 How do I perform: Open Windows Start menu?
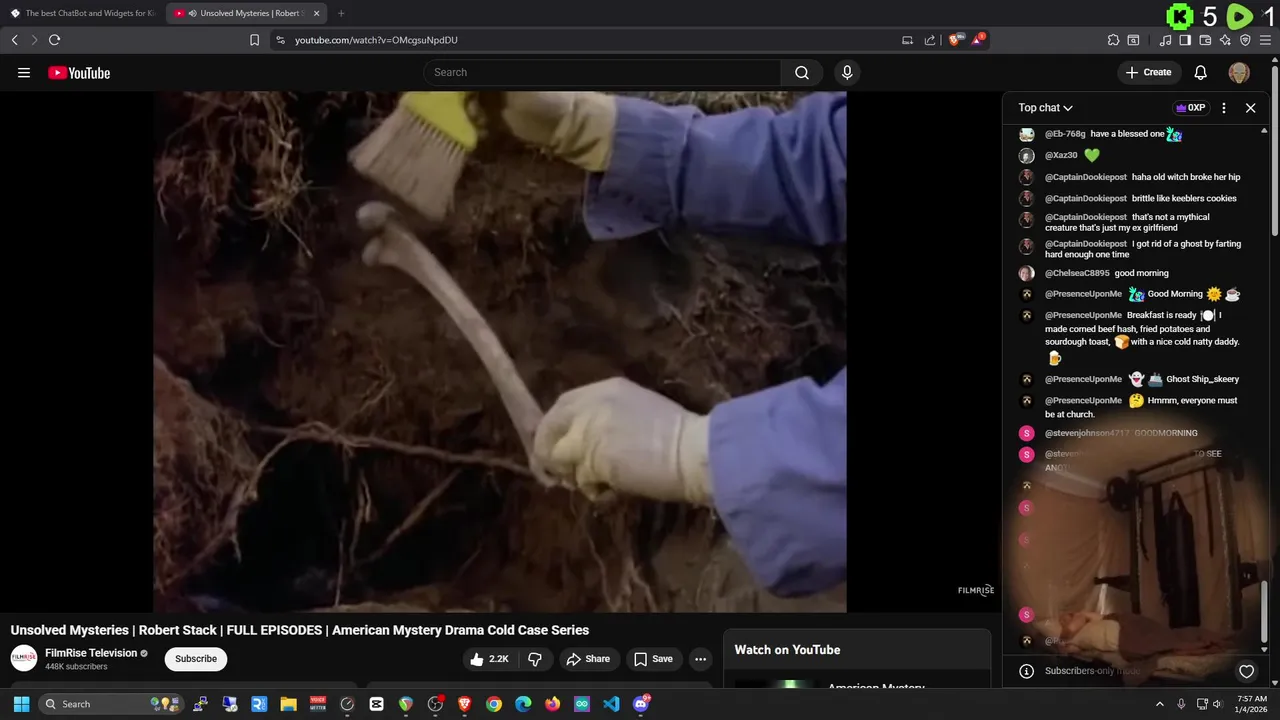coord(21,704)
